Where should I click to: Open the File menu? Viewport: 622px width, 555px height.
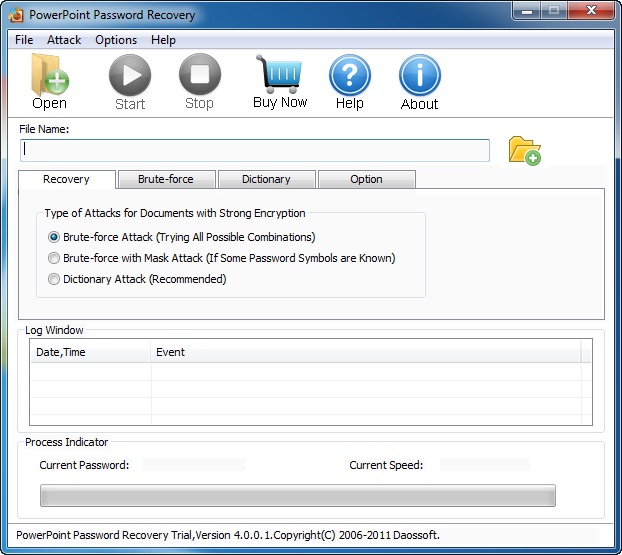pyautogui.click(x=24, y=40)
